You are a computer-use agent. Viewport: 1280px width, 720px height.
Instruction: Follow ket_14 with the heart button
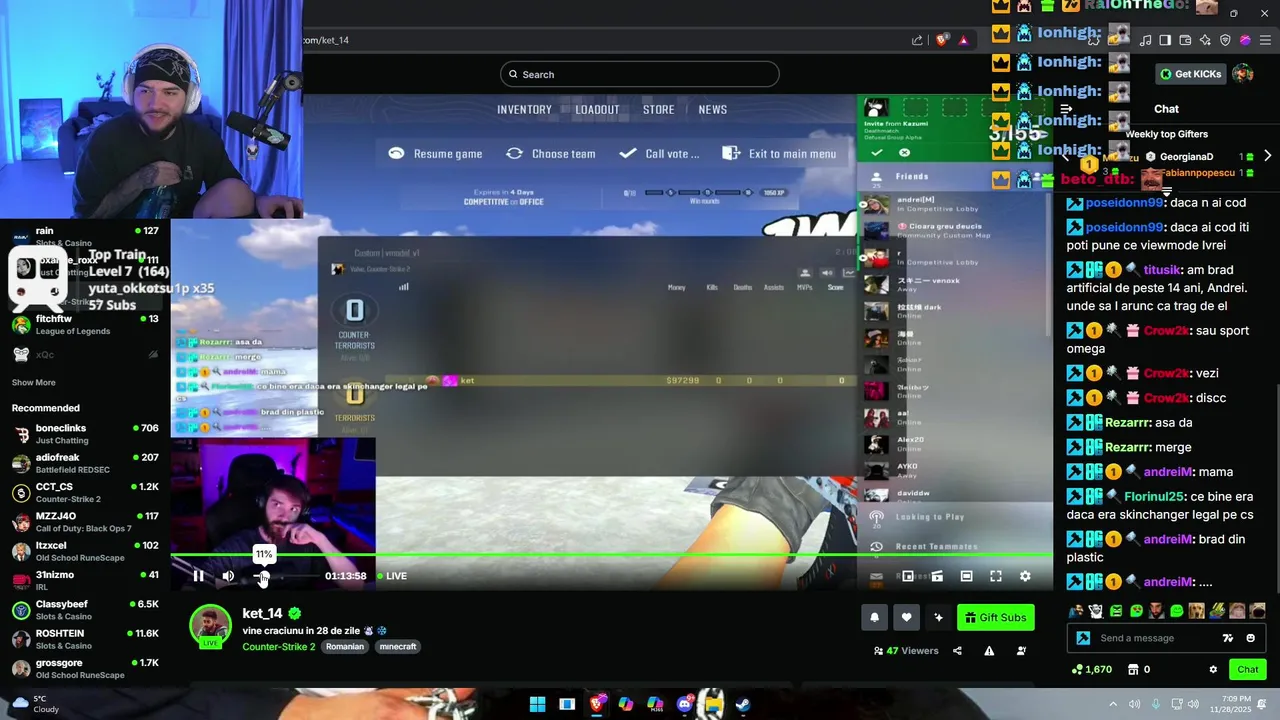tap(906, 617)
